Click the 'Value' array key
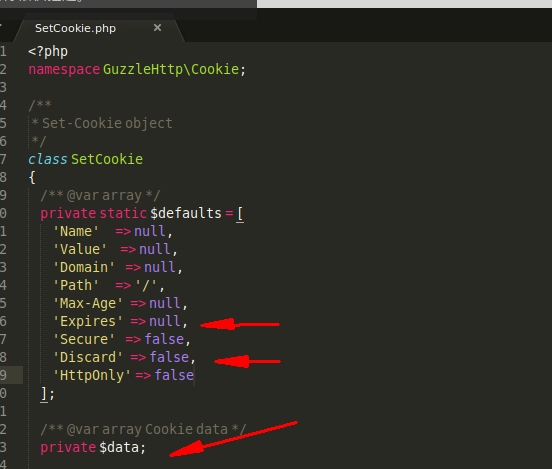This screenshot has height=469, width=552. [x=80, y=249]
